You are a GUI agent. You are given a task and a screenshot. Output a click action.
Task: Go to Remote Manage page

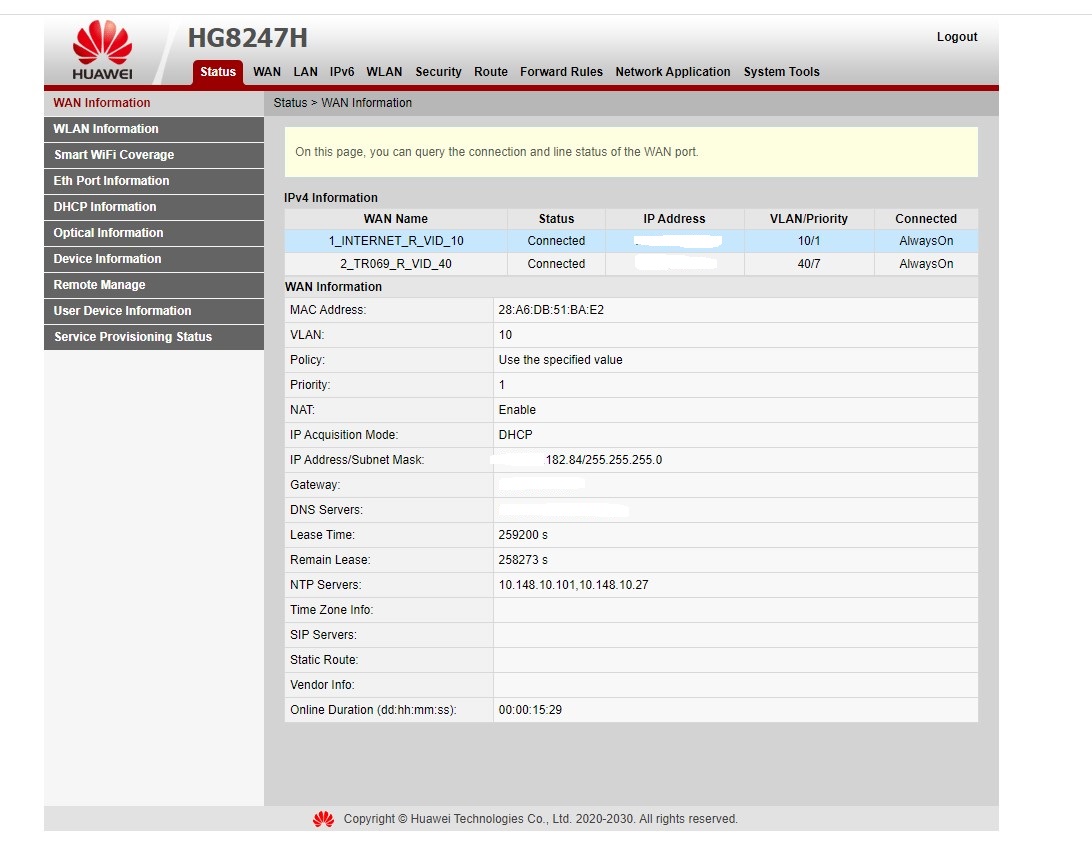154,285
